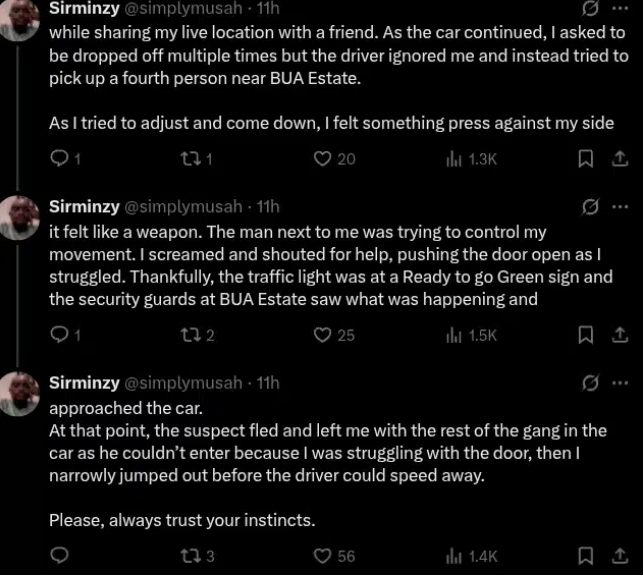Open the more menu on the last tweet
Screen dimensions: 643x578
(x=620, y=383)
